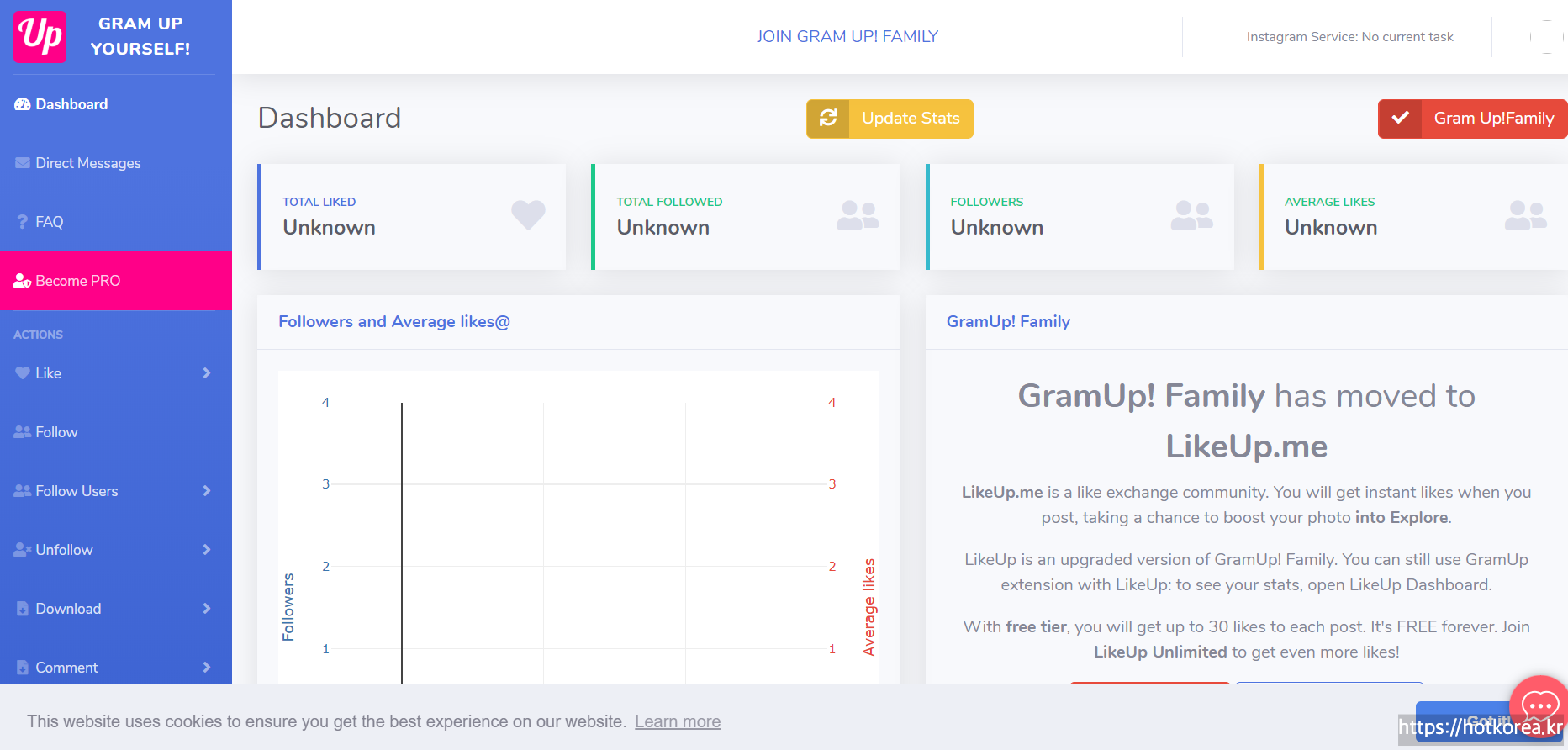The height and width of the screenshot is (750, 1568).
Task: Click the Direct Messages envelope icon
Action: tap(23, 163)
